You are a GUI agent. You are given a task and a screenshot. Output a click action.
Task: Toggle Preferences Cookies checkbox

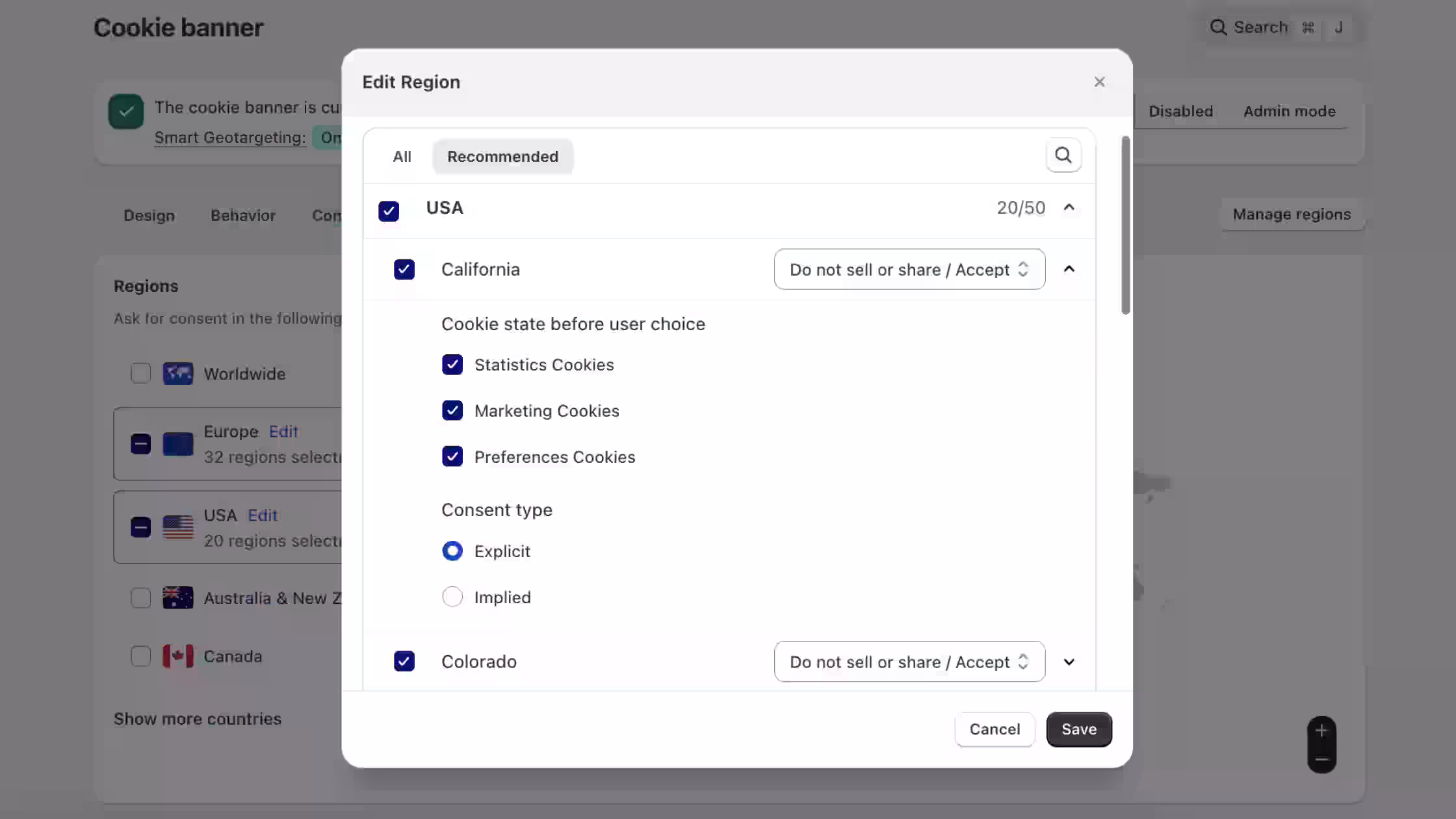click(x=452, y=457)
